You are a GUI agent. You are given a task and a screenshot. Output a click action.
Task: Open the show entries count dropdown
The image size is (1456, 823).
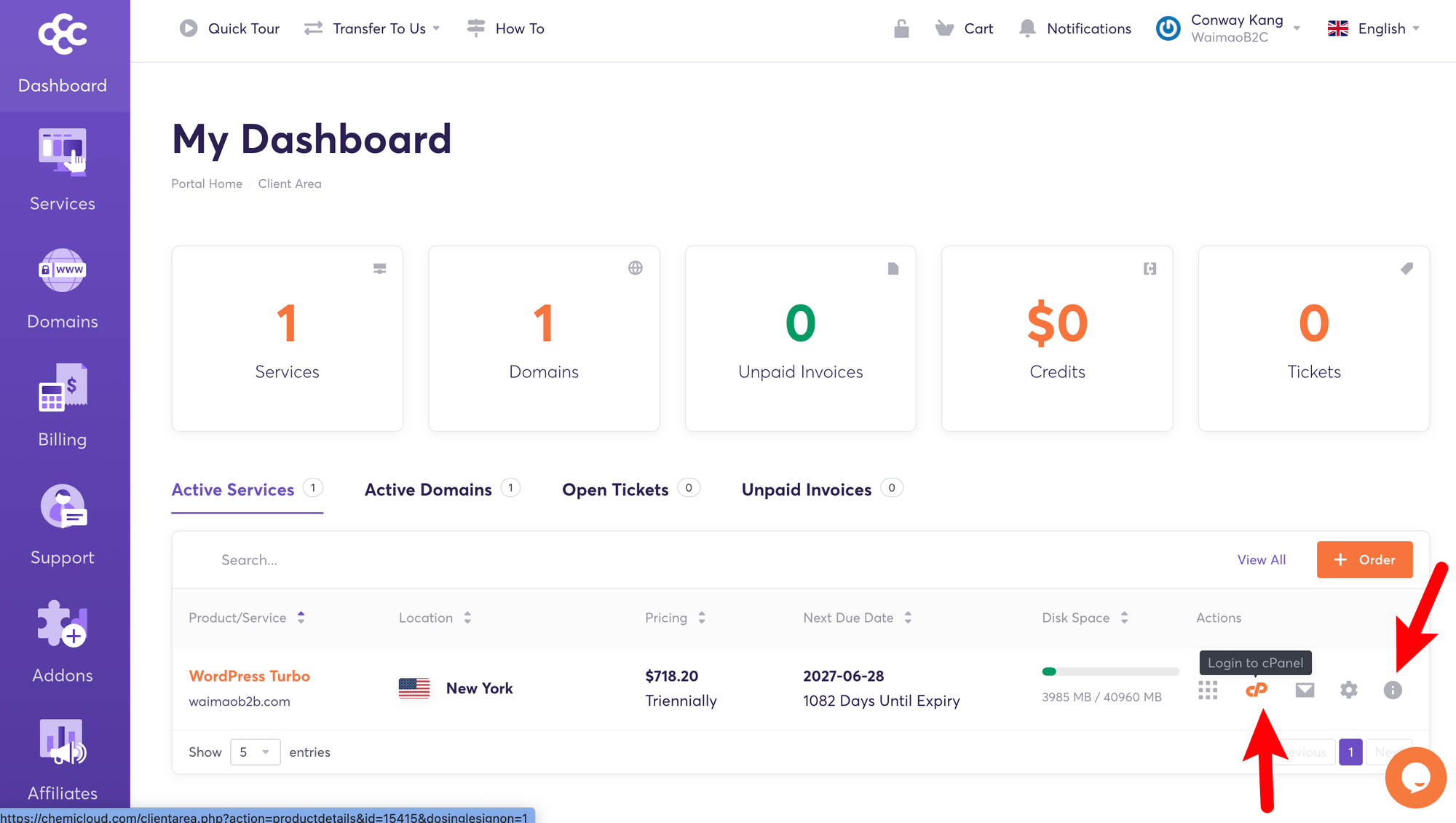[x=255, y=752]
